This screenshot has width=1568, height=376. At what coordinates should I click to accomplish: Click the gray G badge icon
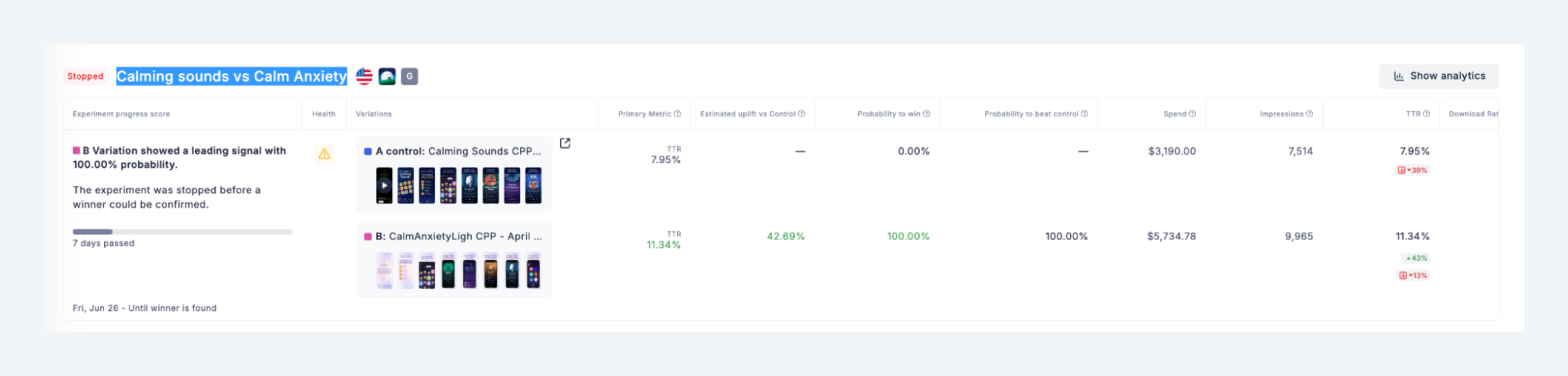[409, 76]
